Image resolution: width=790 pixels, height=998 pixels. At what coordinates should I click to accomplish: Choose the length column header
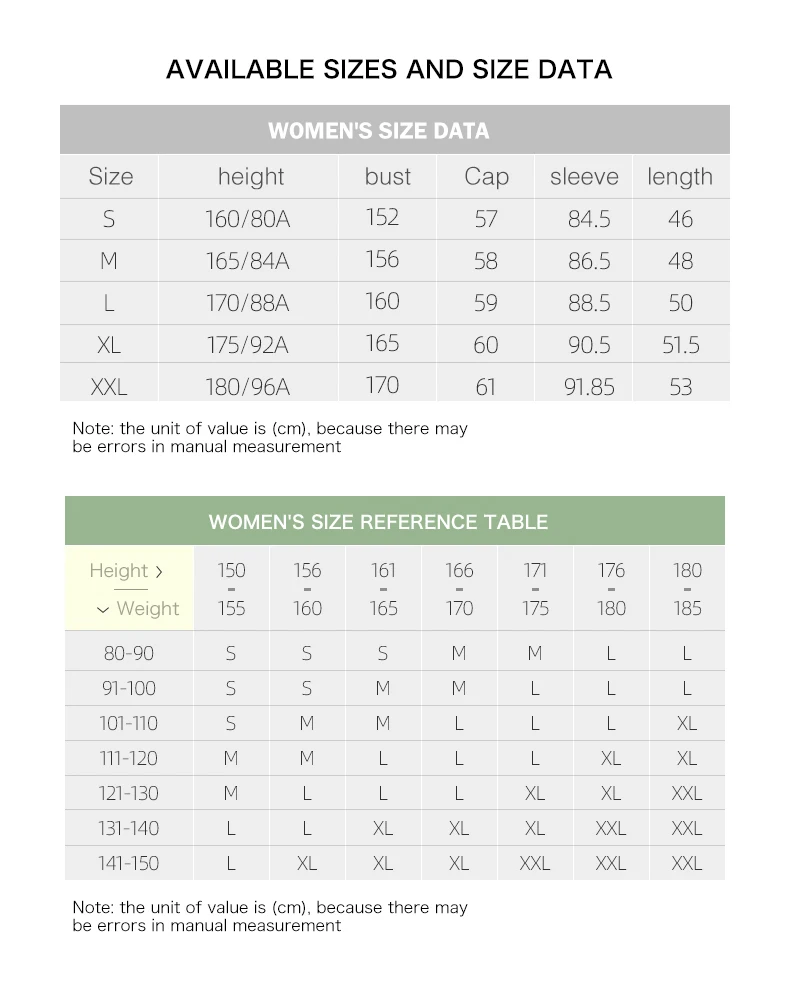[x=680, y=177]
